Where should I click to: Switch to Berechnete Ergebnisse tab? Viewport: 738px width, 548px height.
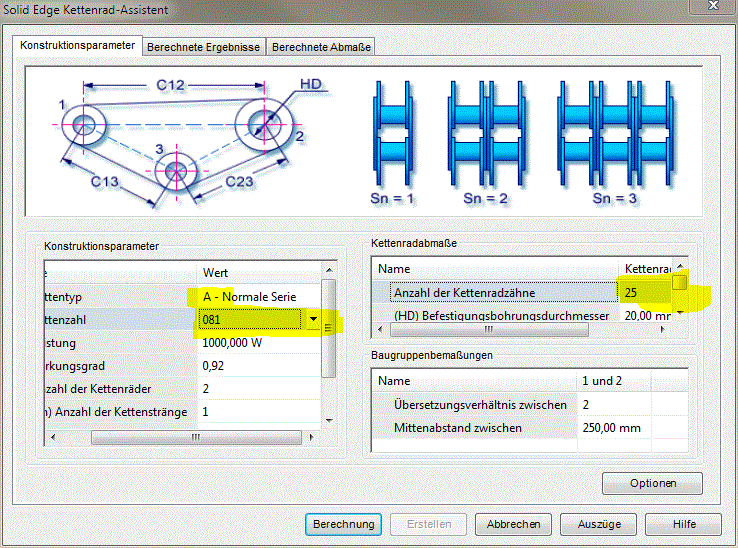[x=204, y=47]
